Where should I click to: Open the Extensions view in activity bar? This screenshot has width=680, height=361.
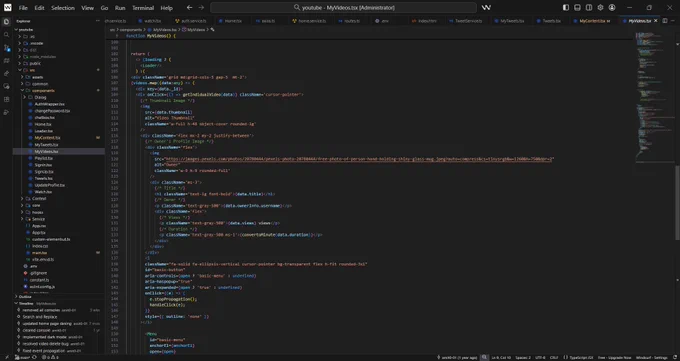(6, 99)
